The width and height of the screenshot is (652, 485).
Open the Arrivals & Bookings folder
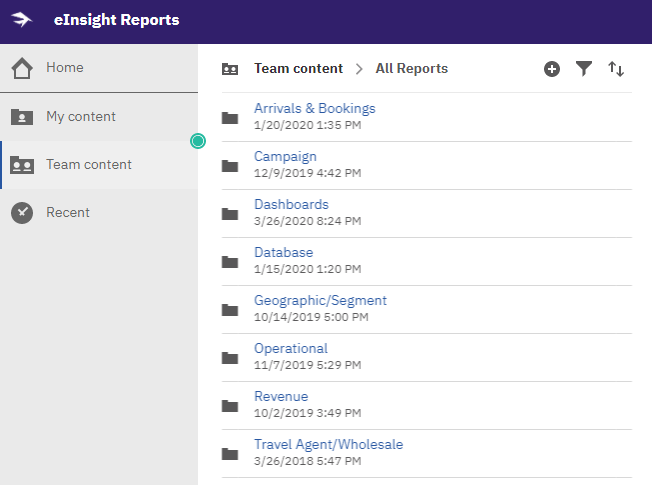click(x=314, y=108)
